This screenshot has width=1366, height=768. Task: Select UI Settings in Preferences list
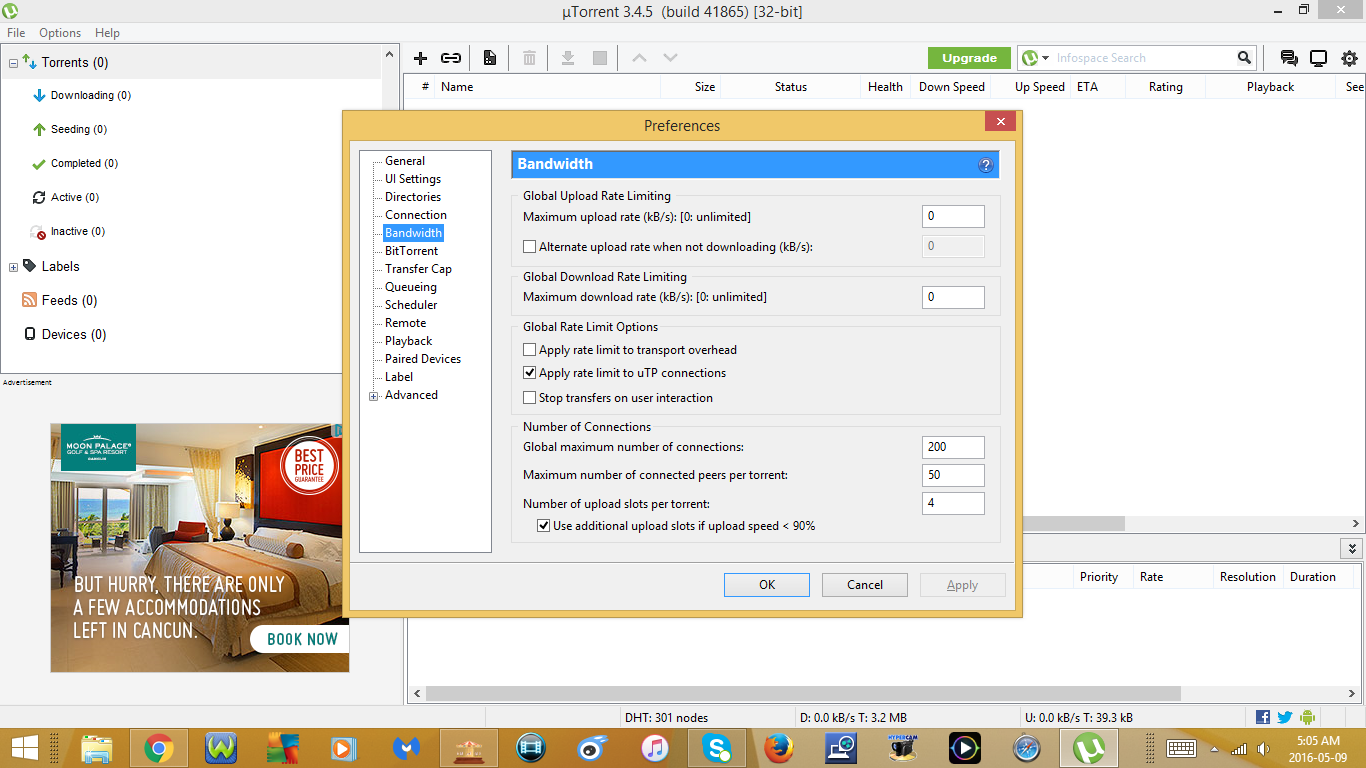[x=413, y=179]
